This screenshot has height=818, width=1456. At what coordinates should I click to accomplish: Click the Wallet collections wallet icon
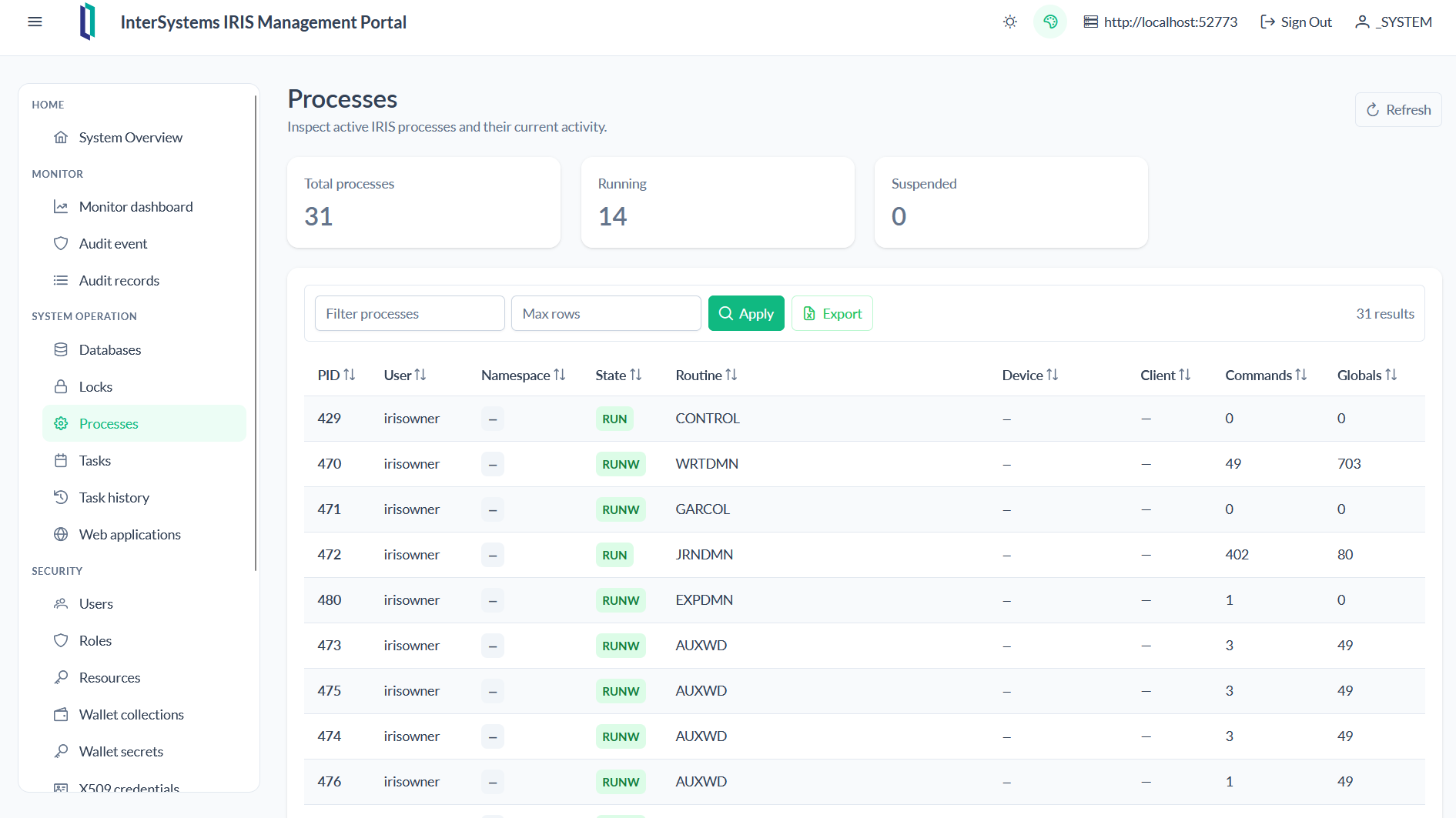pyautogui.click(x=61, y=715)
